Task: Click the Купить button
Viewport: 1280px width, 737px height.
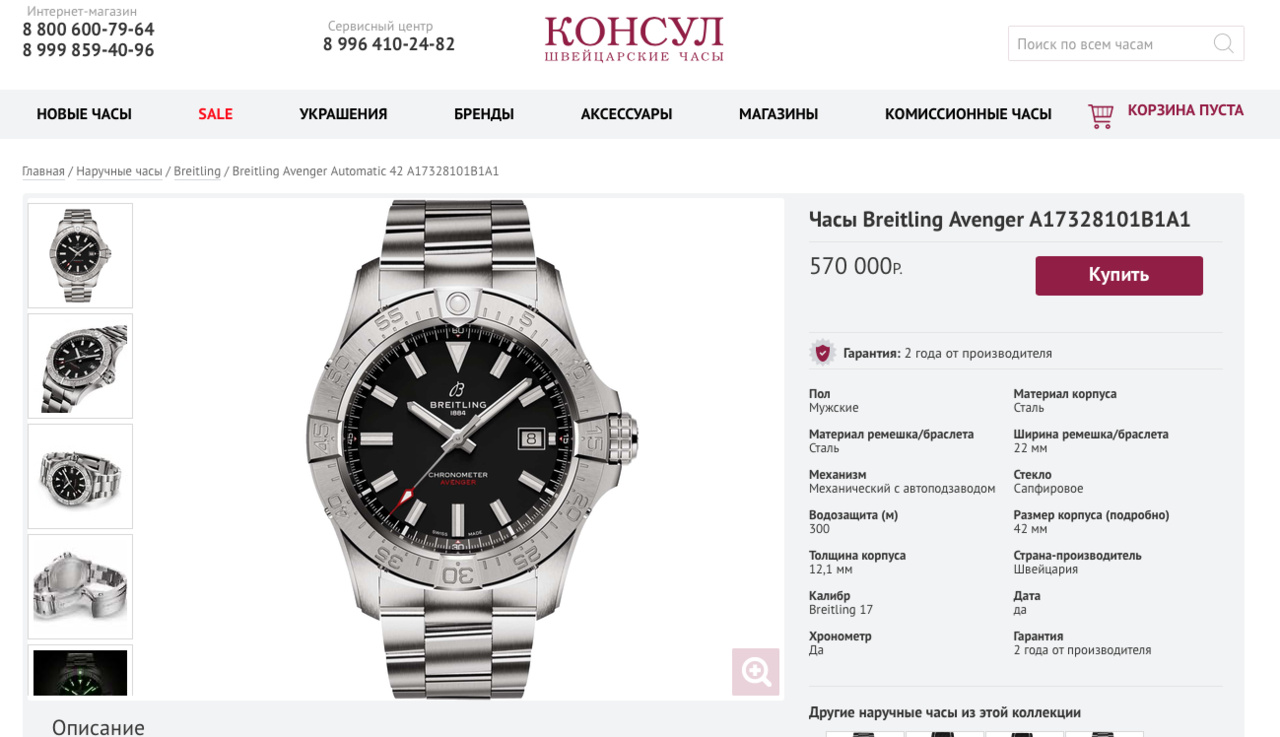Action: pos(1119,275)
